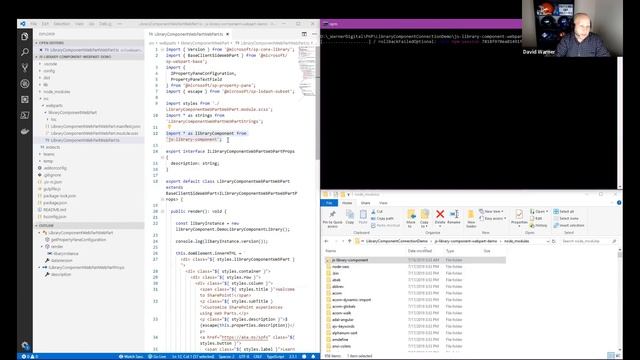
Task: Click the TypeScript language mode in status bar
Action: (x=275, y=356)
